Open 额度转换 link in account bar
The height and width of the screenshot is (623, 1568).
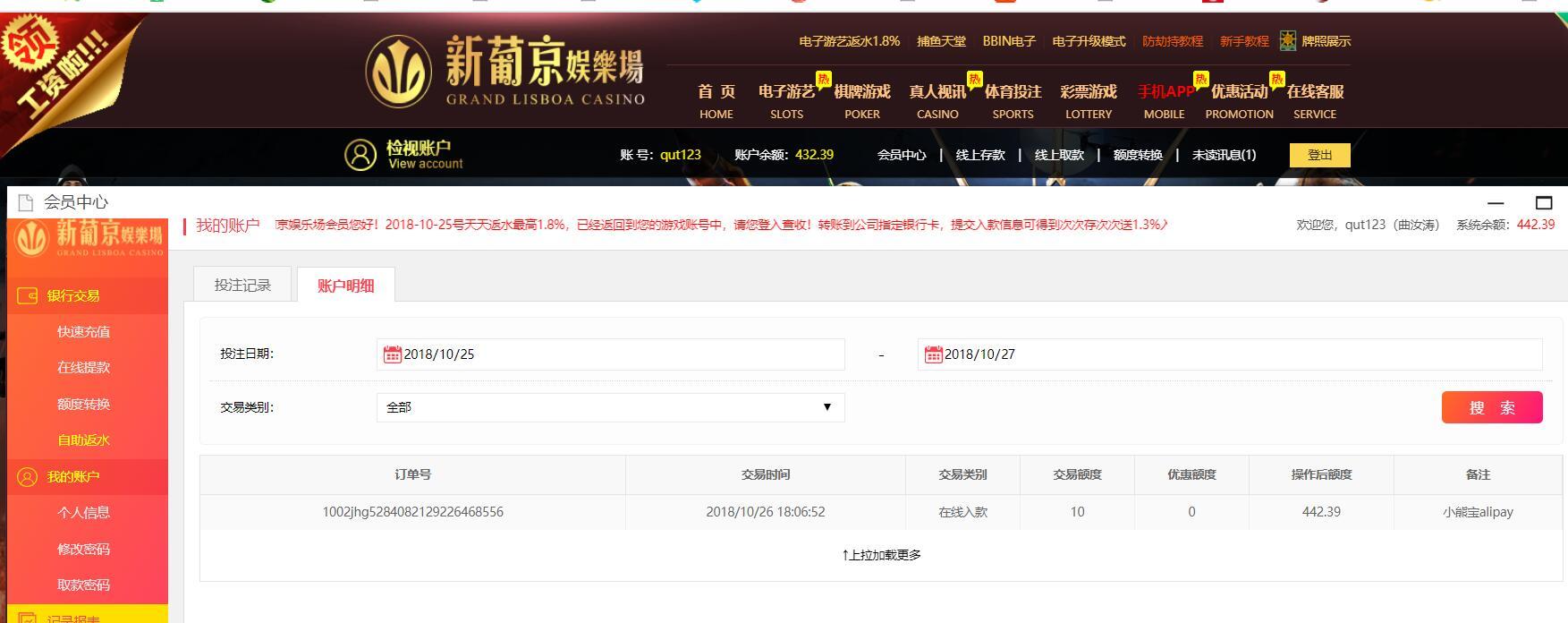pos(1138,155)
